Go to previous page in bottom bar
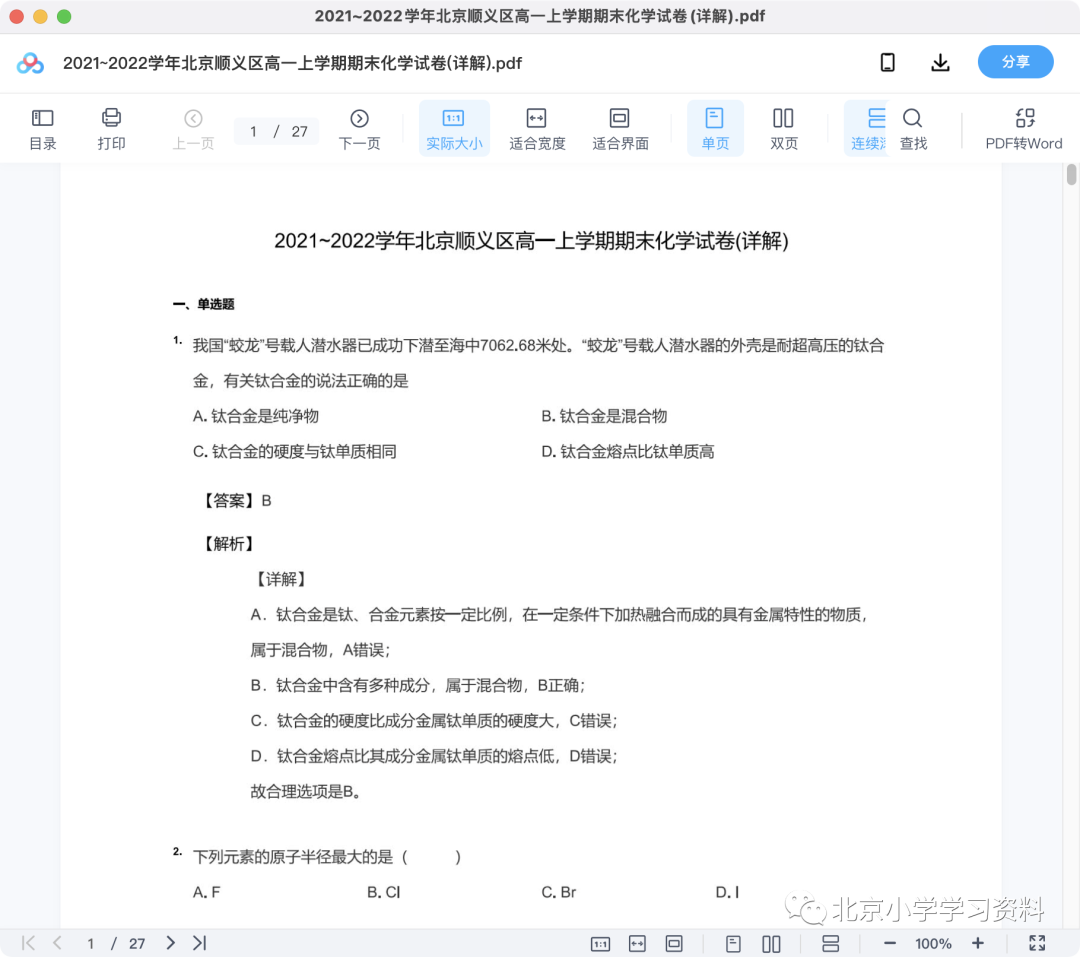 click(58, 943)
